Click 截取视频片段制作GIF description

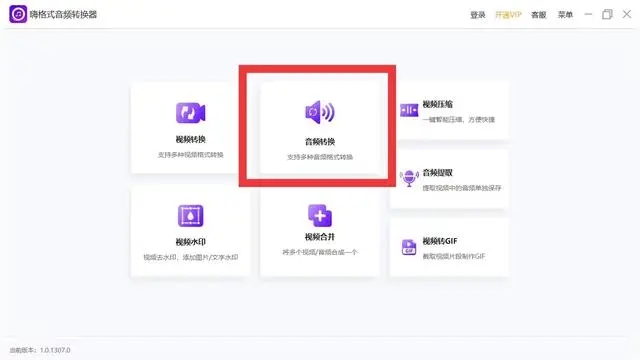454,256
